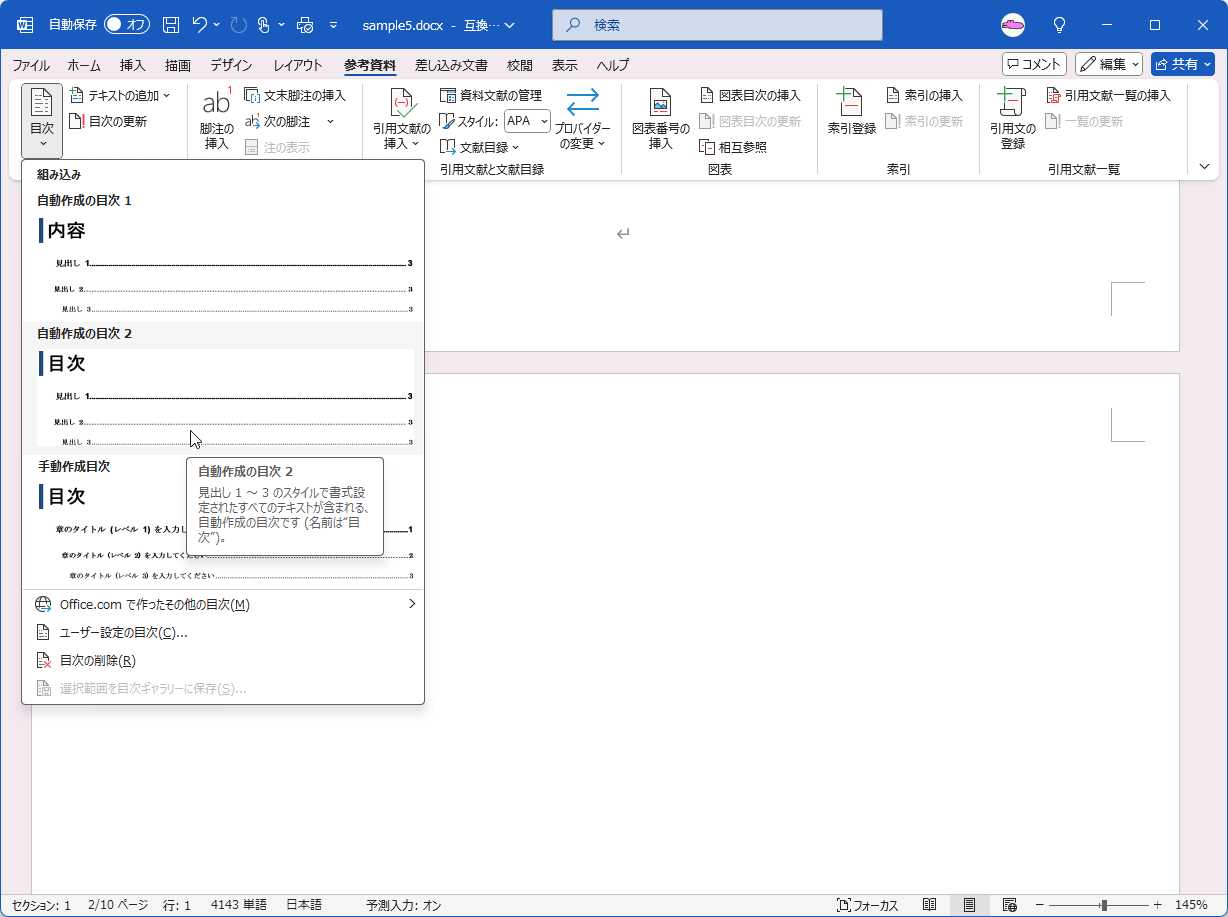Select the 索引登録 (Mark Entry) icon
Image resolution: width=1228 pixels, height=917 pixels.
850,113
